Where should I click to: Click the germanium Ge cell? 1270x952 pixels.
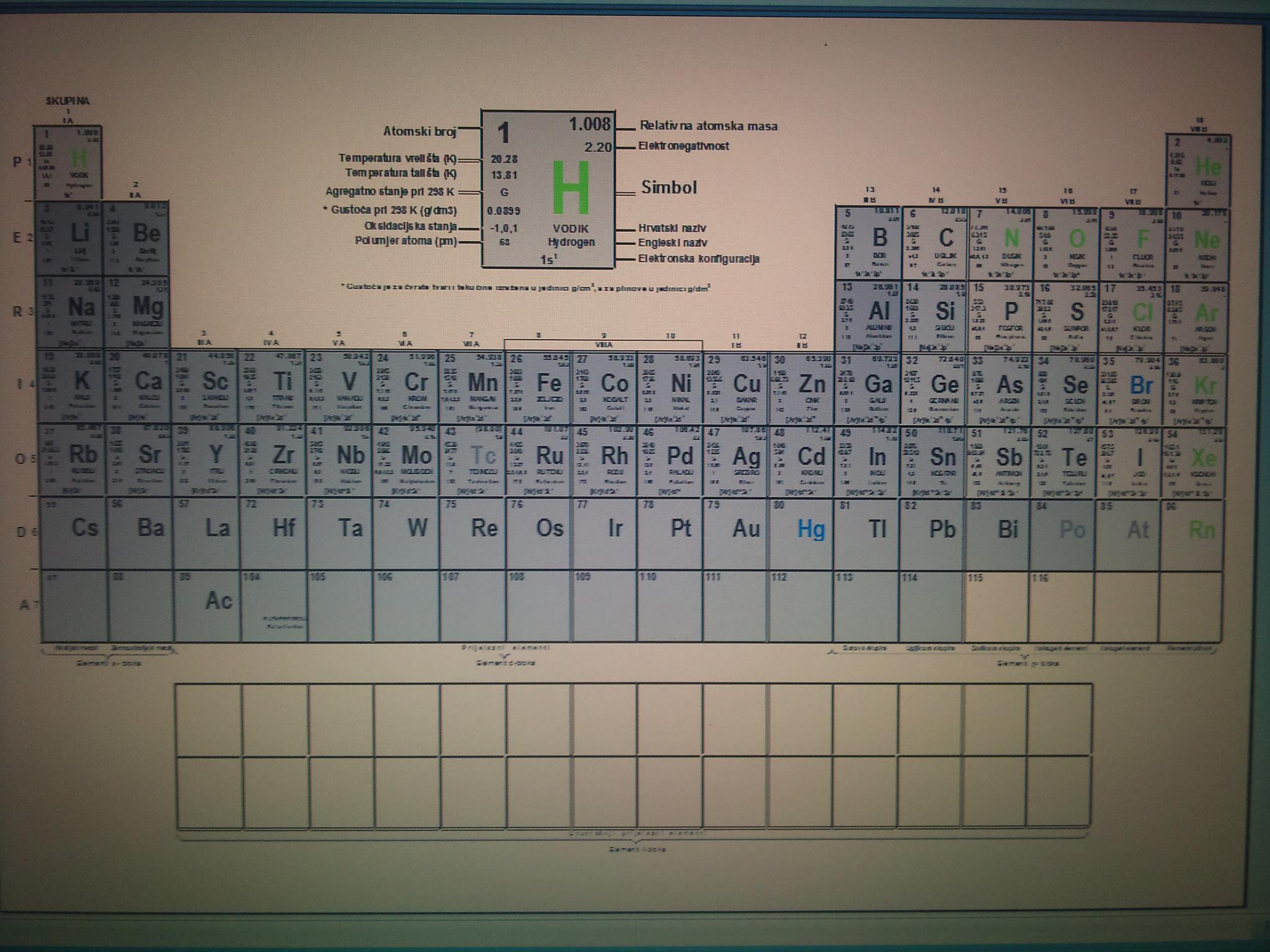tap(932, 390)
